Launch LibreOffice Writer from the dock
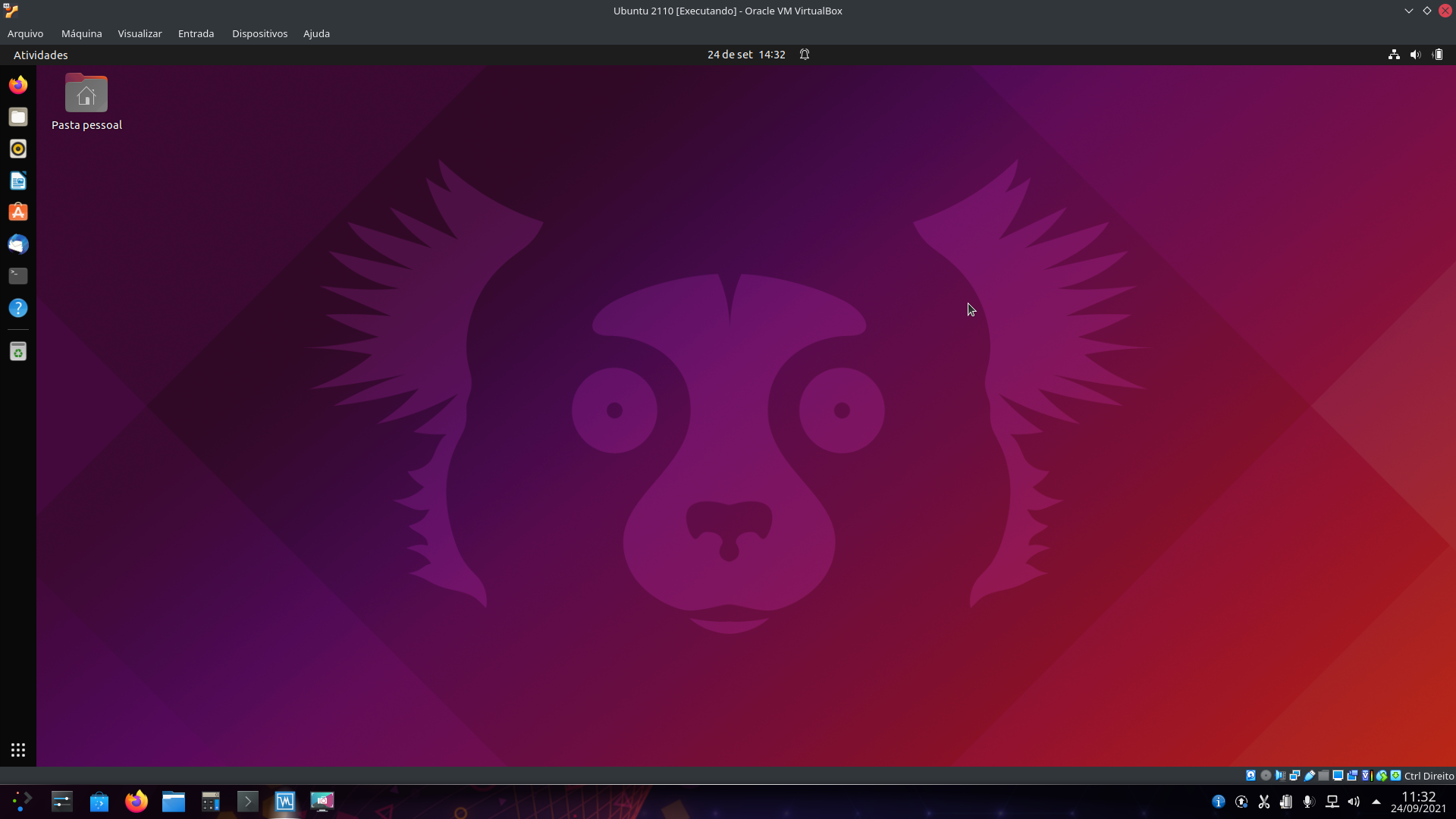Viewport: 1456px width, 819px height. click(x=18, y=180)
